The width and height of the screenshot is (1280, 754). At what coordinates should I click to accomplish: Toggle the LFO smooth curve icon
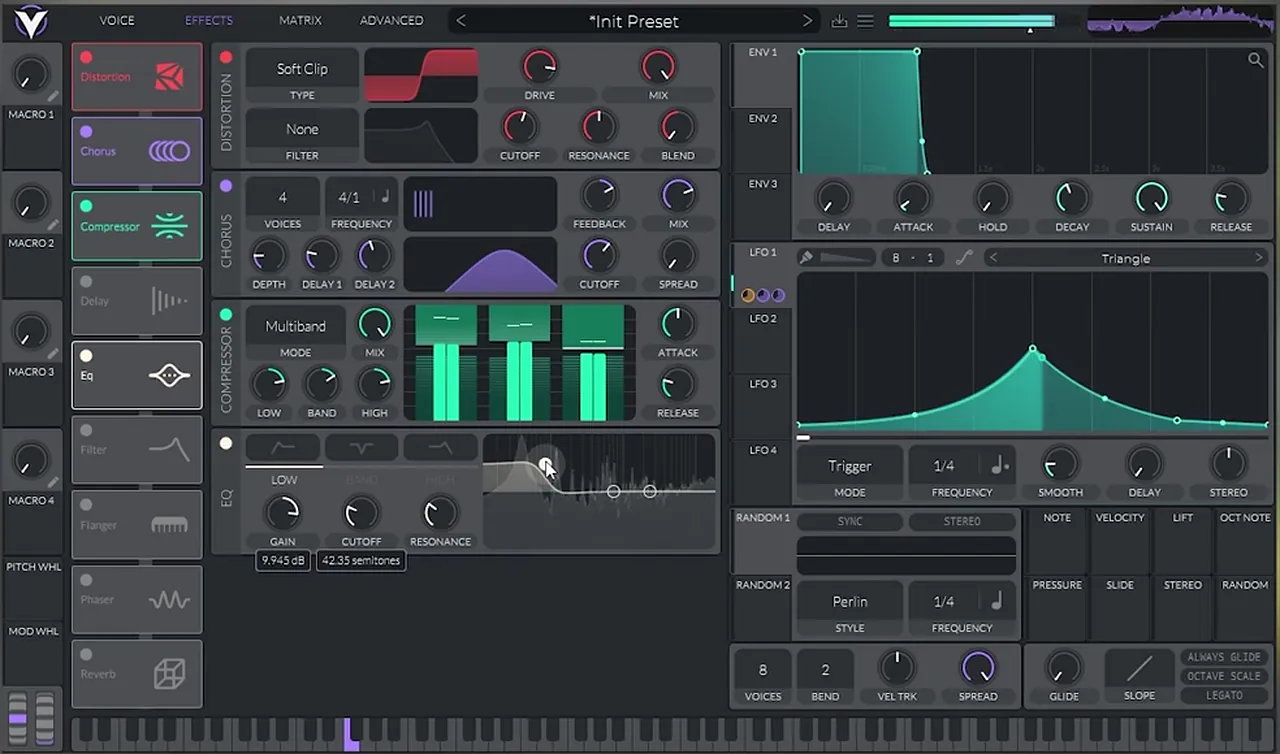[x=963, y=258]
